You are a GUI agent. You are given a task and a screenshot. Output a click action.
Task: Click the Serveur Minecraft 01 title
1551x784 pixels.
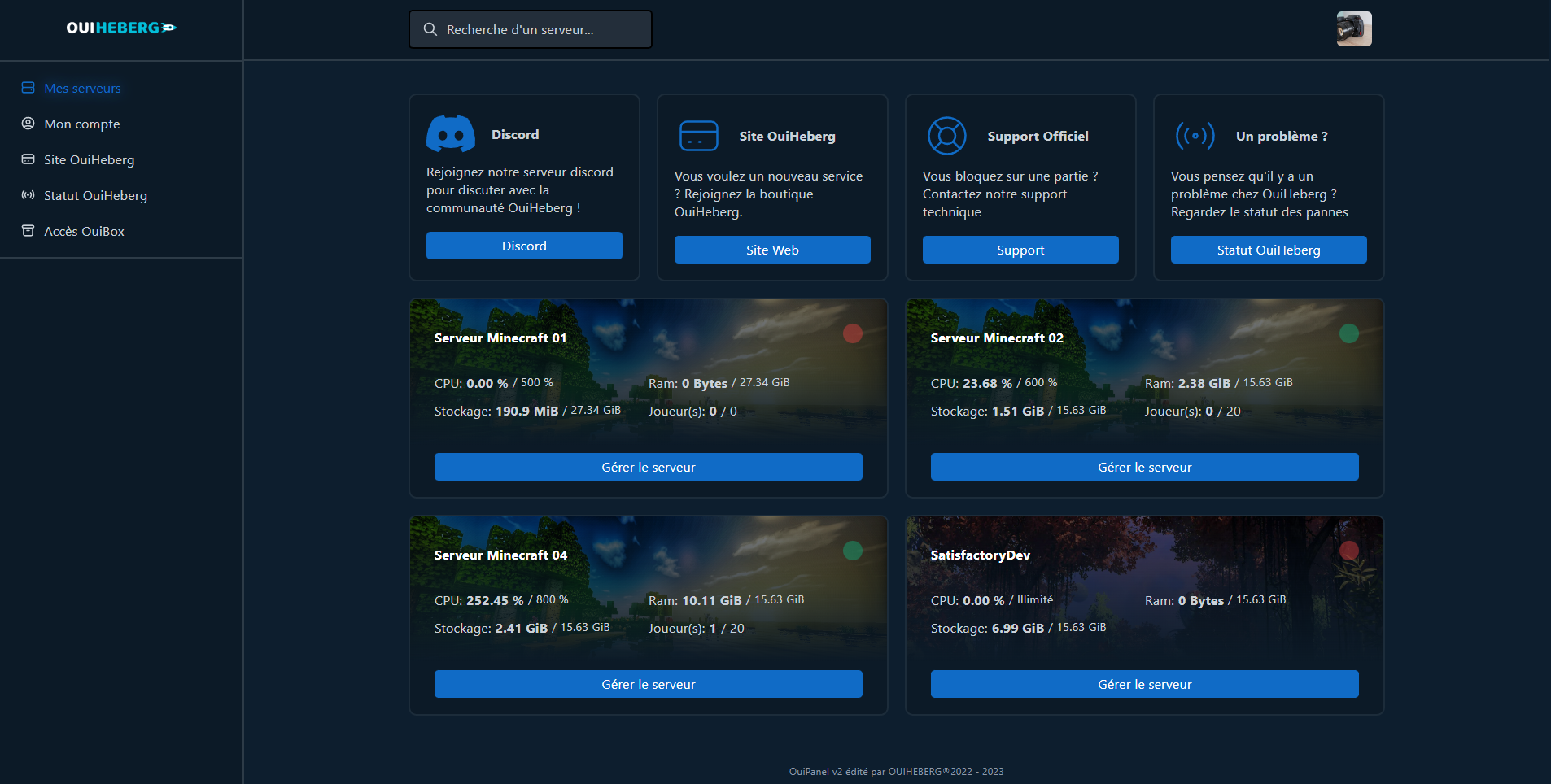(500, 338)
